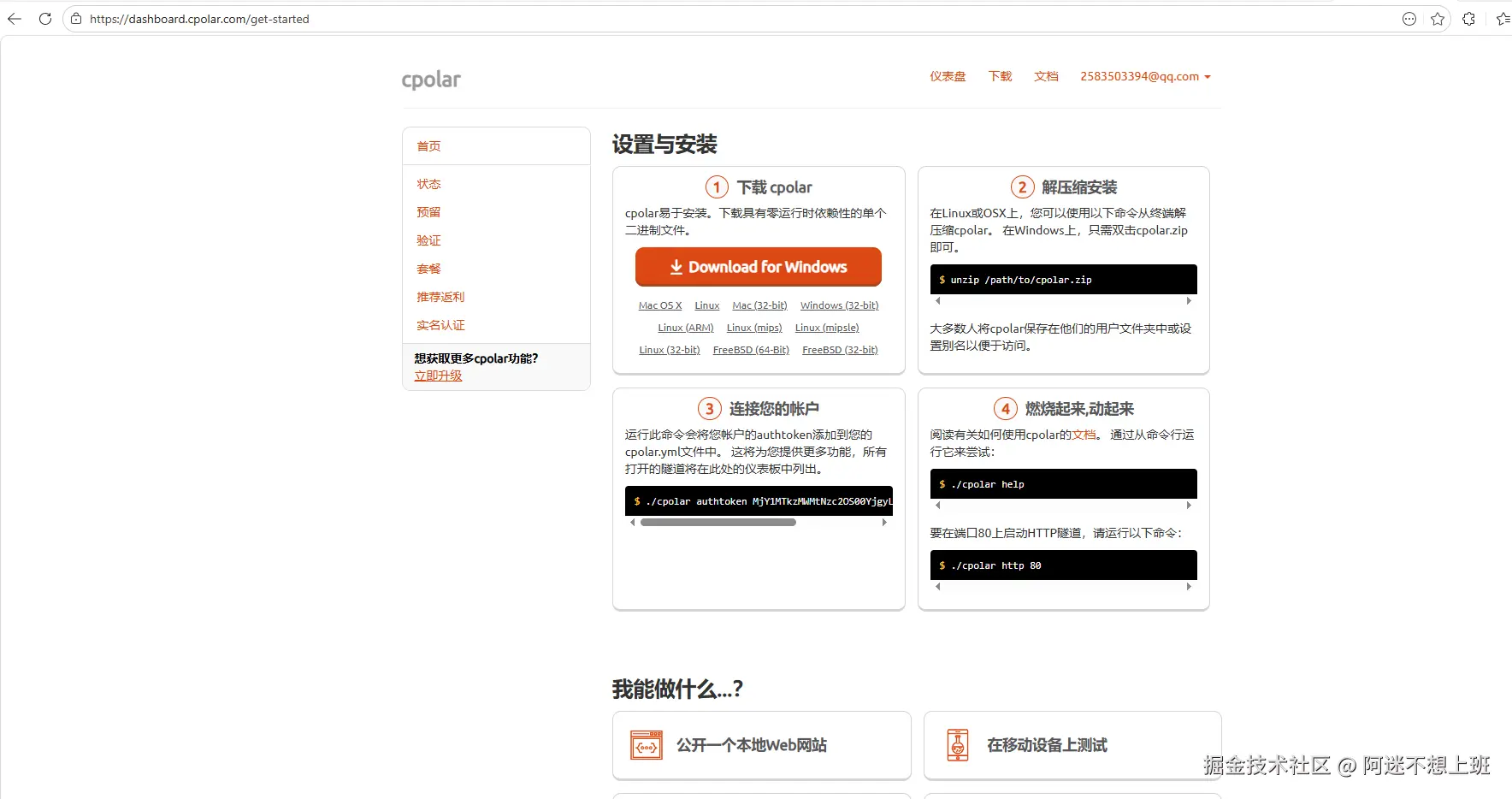Open the browser extensions puzzle icon
Image resolution: width=1512 pixels, height=799 pixels.
(1469, 19)
